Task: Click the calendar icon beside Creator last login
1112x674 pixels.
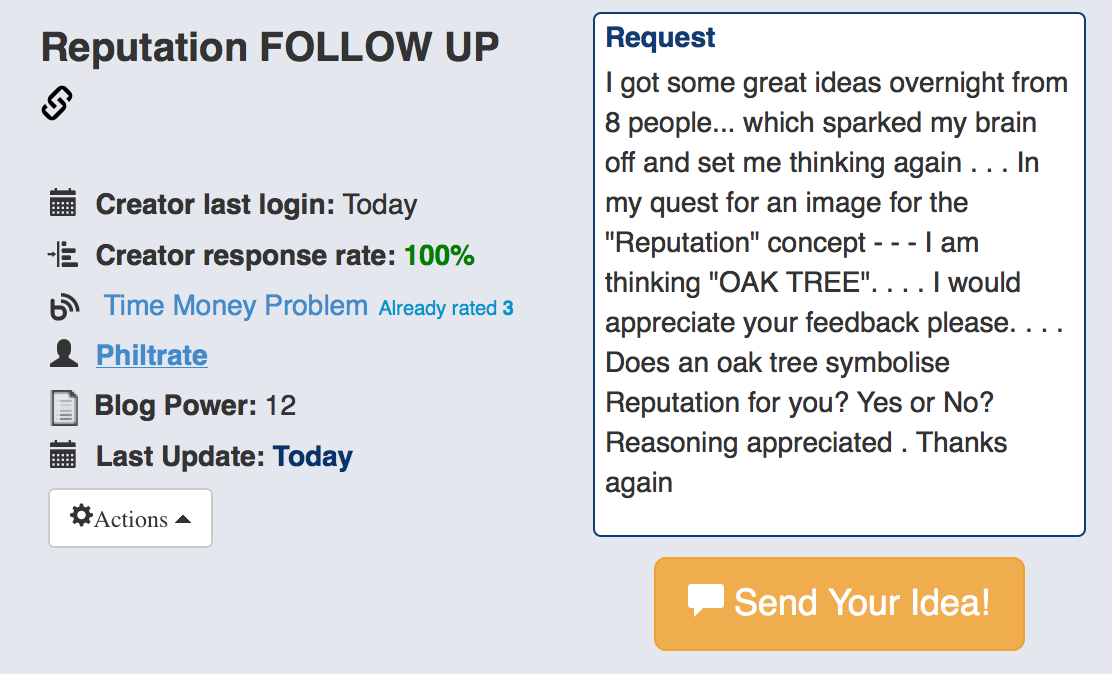Action: 63,204
